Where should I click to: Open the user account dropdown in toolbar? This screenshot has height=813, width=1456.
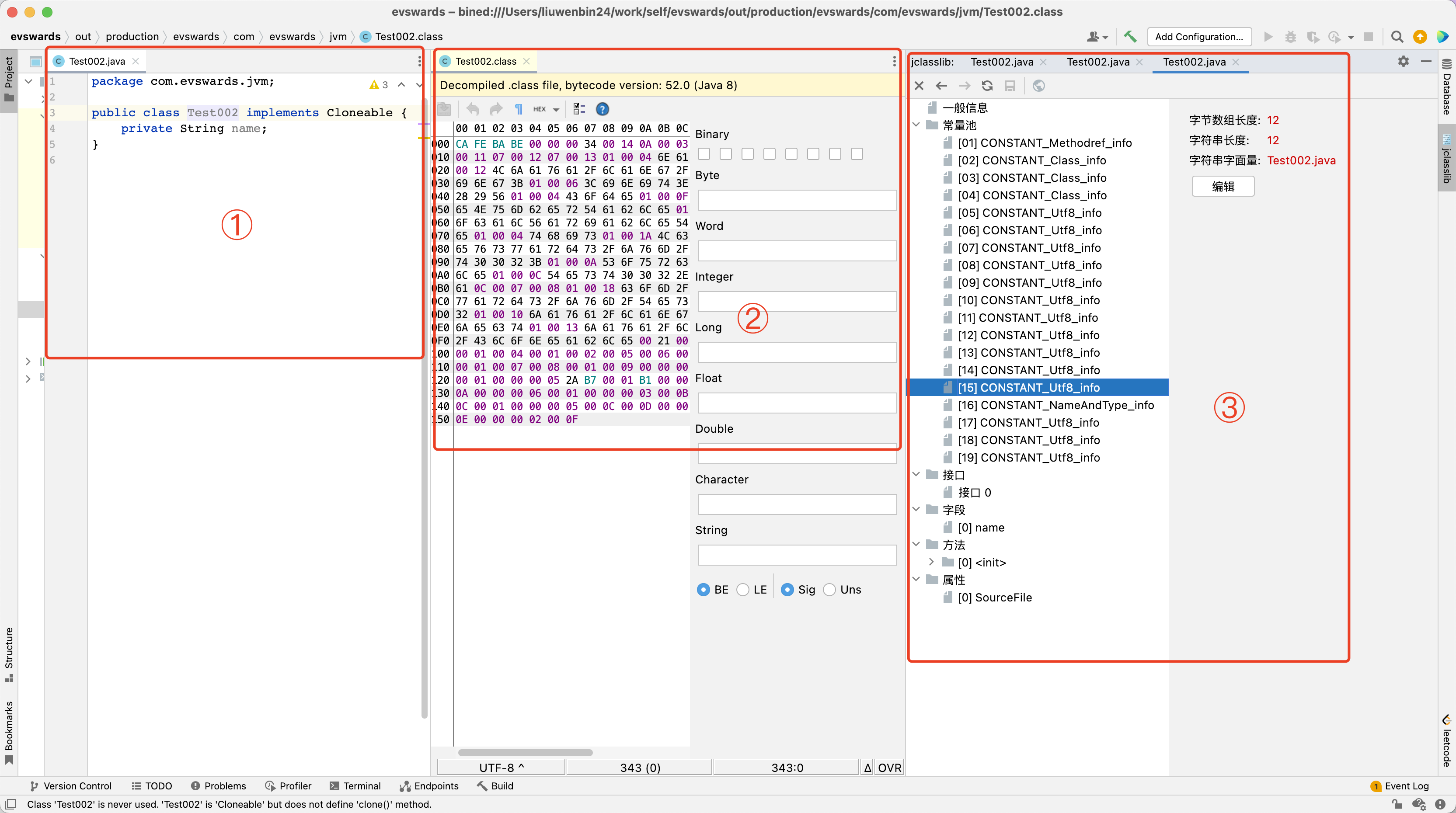pos(1097,37)
